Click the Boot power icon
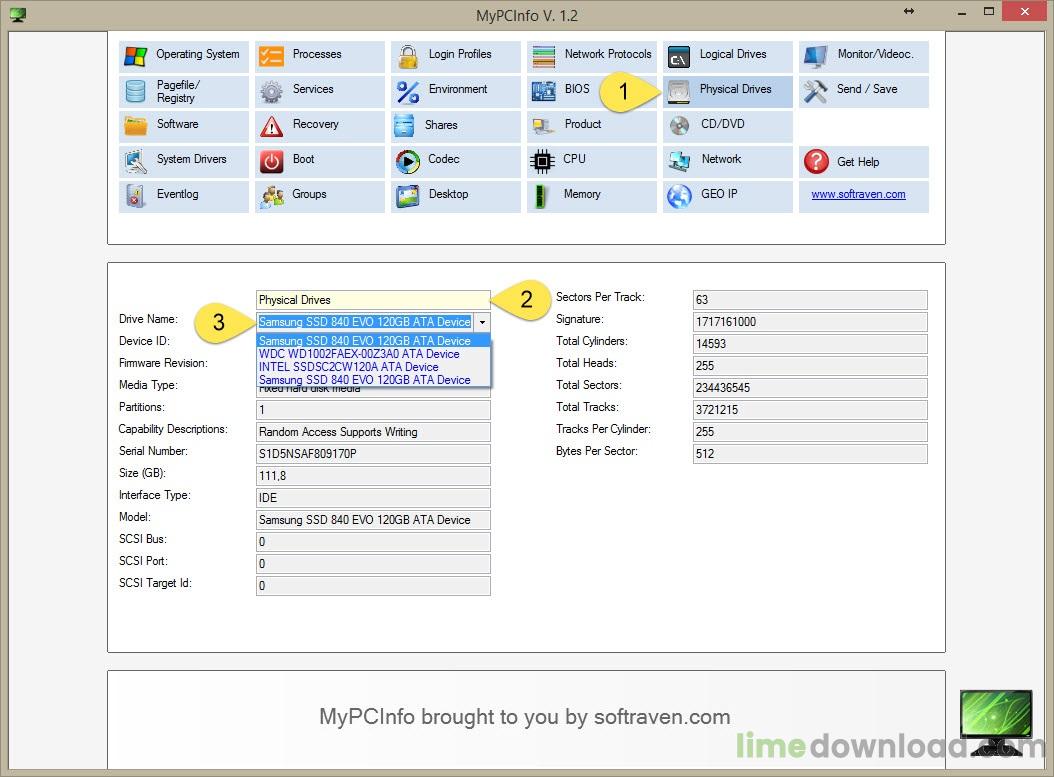Image resolution: width=1054 pixels, height=777 pixels. (272, 161)
